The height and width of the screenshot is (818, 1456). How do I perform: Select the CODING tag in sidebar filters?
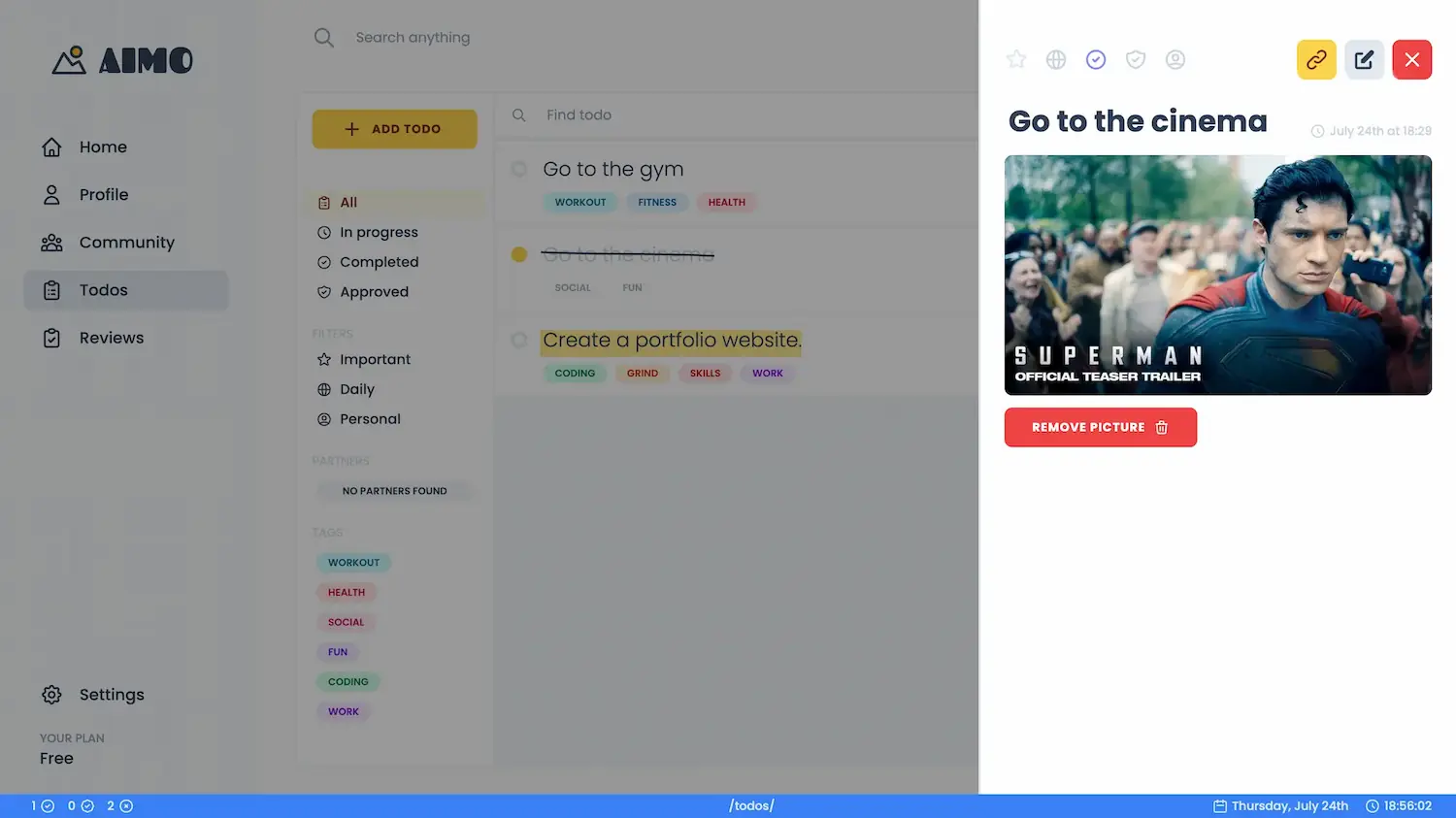point(347,682)
